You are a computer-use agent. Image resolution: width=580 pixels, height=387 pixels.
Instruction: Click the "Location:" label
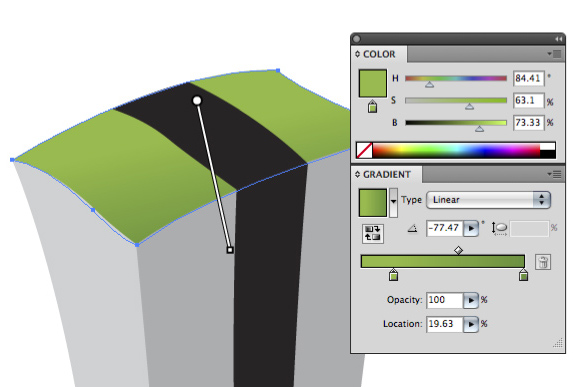coord(402,324)
